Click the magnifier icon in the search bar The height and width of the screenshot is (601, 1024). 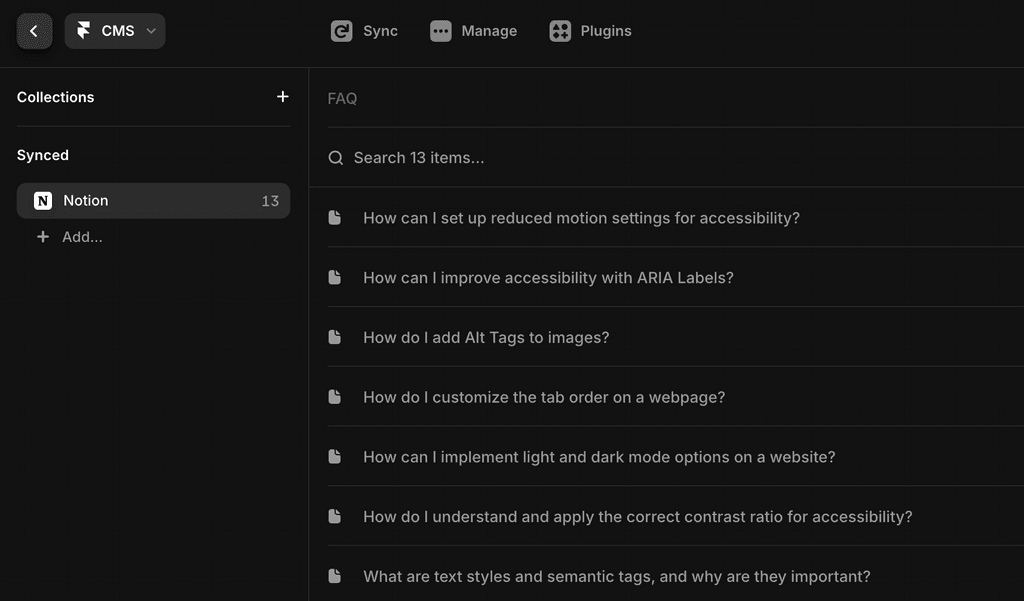pyautogui.click(x=335, y=158)
